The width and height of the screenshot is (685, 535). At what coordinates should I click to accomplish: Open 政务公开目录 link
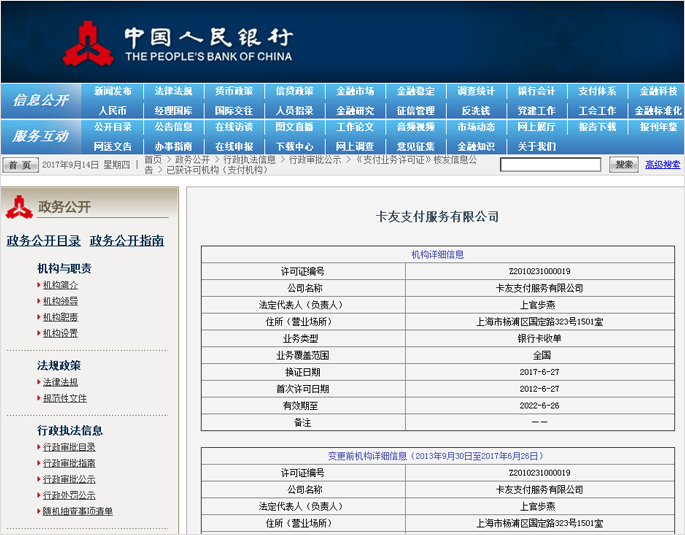click(44, 241)
